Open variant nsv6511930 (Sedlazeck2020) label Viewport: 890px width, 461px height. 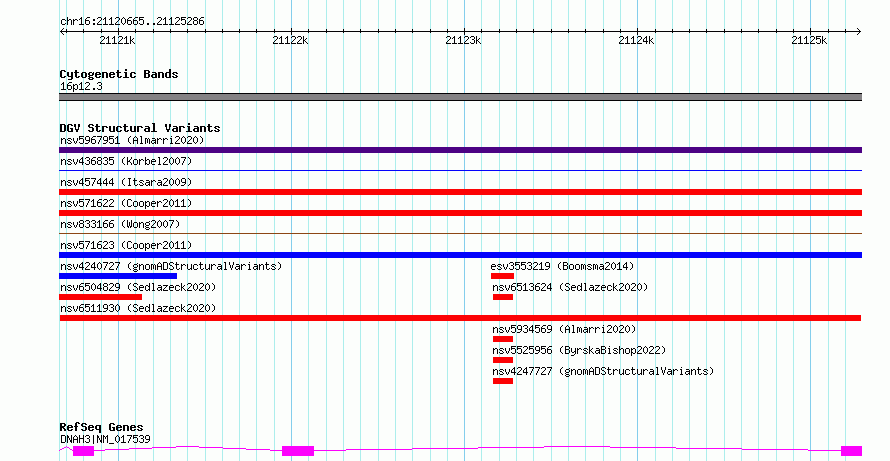point(138,308)
